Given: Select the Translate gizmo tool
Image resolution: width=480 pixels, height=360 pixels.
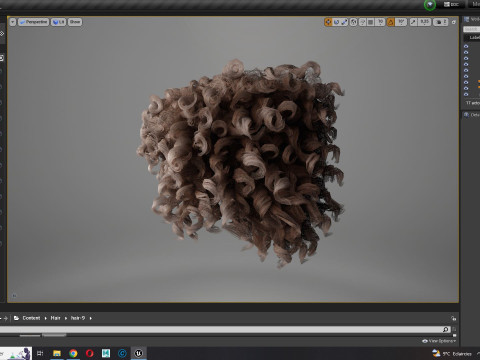Looking at the screenshot, I should [x=328, y=22].
